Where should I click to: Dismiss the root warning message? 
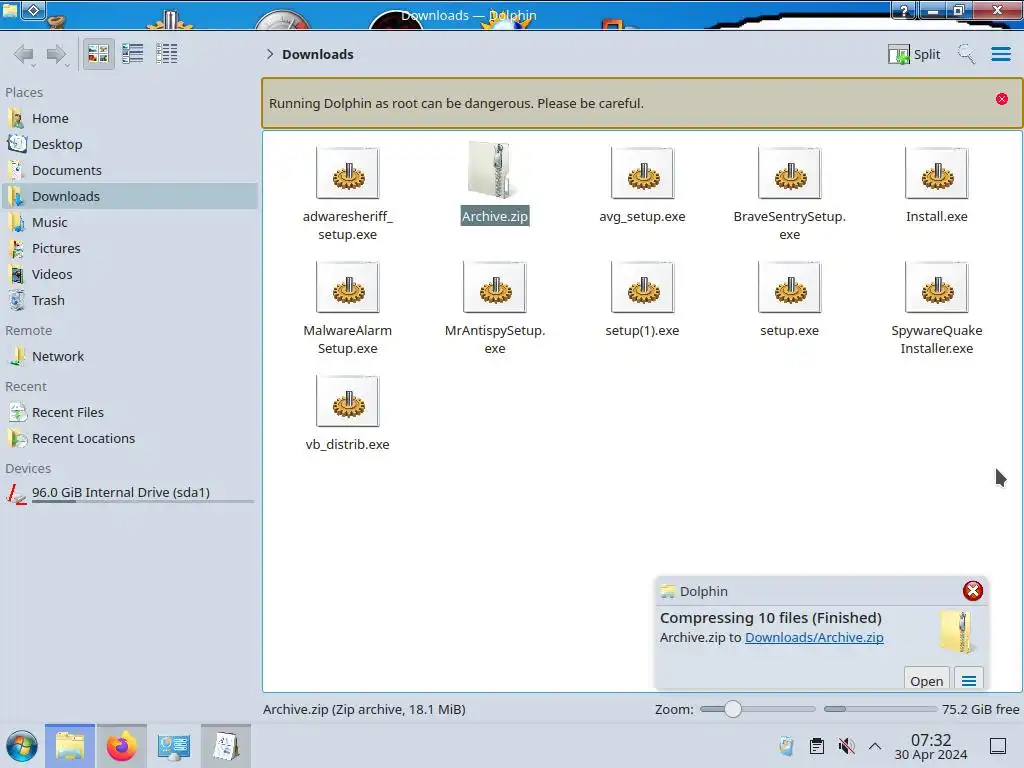pyautogui.click(x=1002, y=99)
